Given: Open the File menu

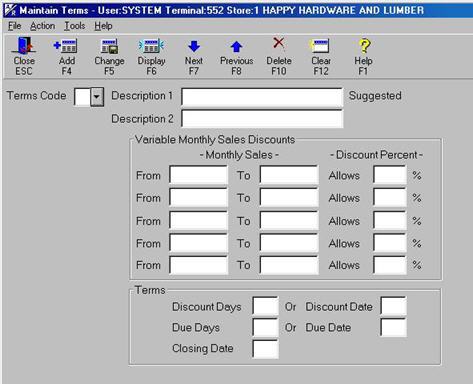Looking at the screenshot, I should tap(15, 26).
